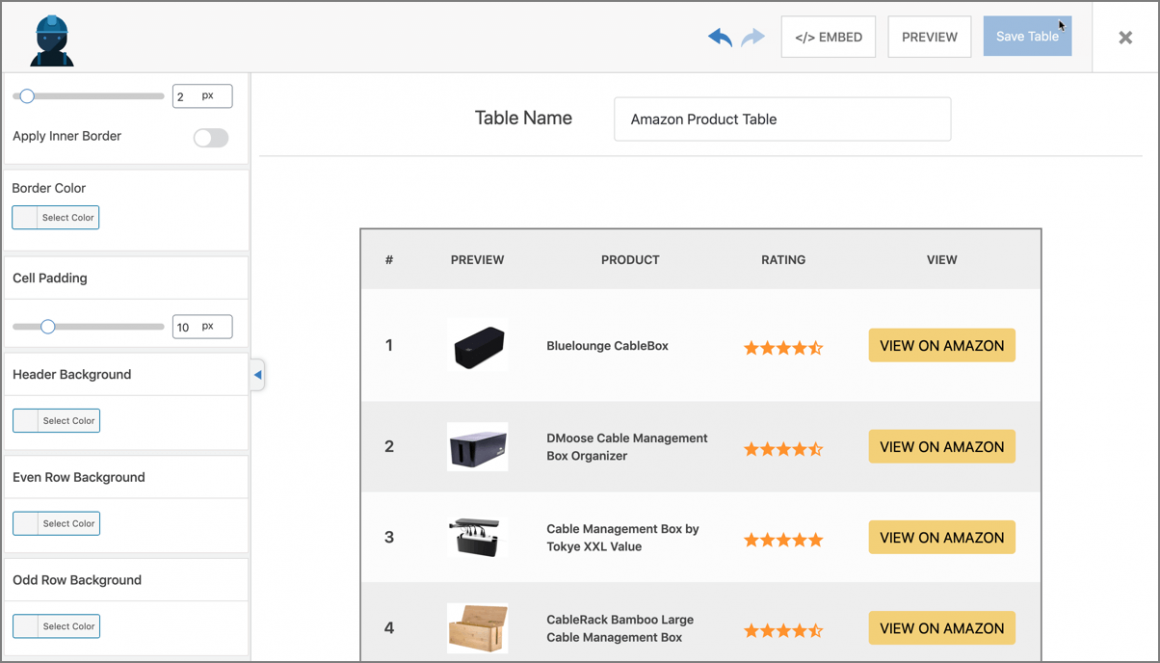This screenshot has width=1160, height=663.
Task: Click the RATING column header
Action: pos(783,260)
